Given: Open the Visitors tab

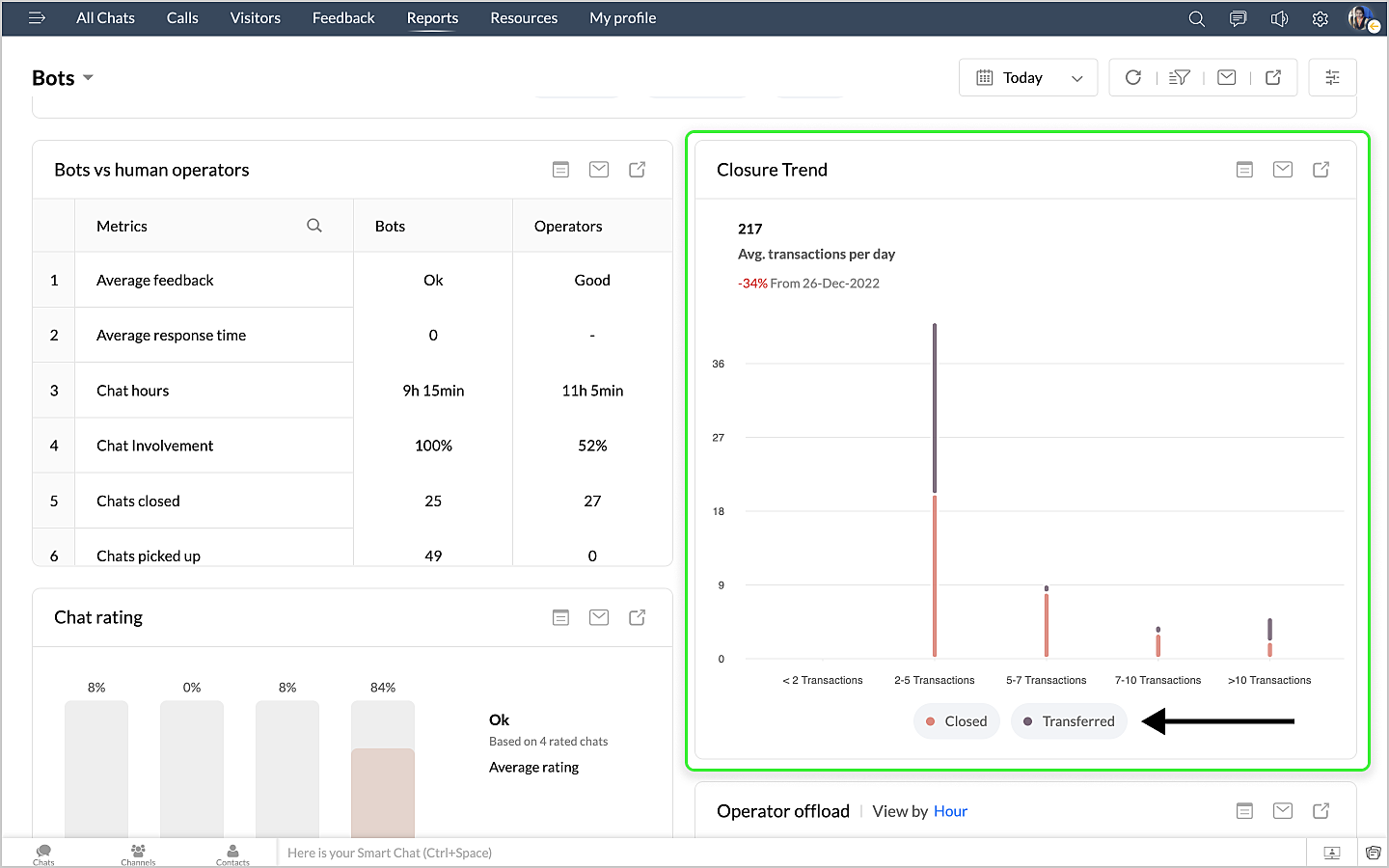Looking at the screenshot, I should click(x=255, y=18).
